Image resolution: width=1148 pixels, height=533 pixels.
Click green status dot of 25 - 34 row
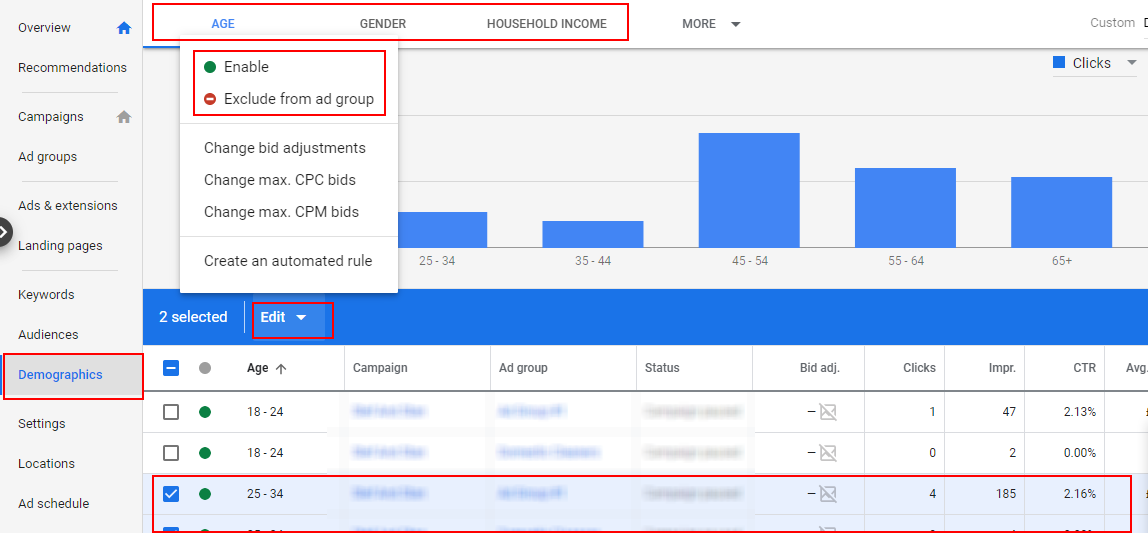tap(205, 494)
